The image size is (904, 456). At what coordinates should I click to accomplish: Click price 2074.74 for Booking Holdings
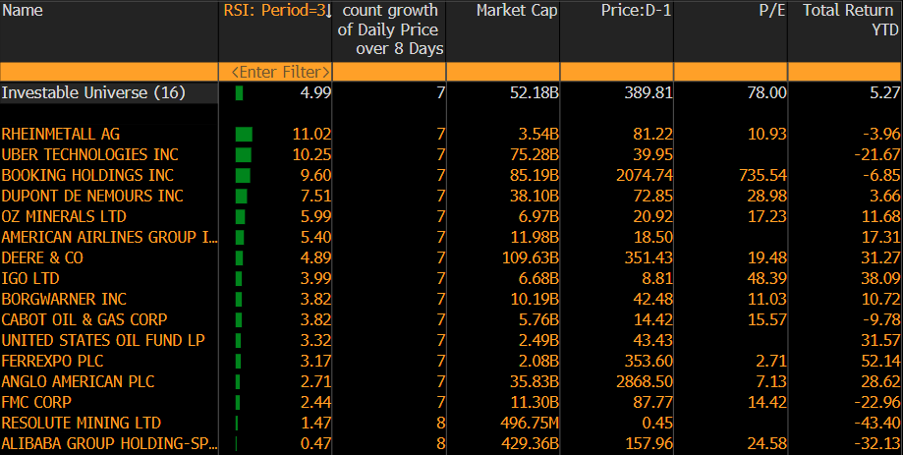(645, 175)
